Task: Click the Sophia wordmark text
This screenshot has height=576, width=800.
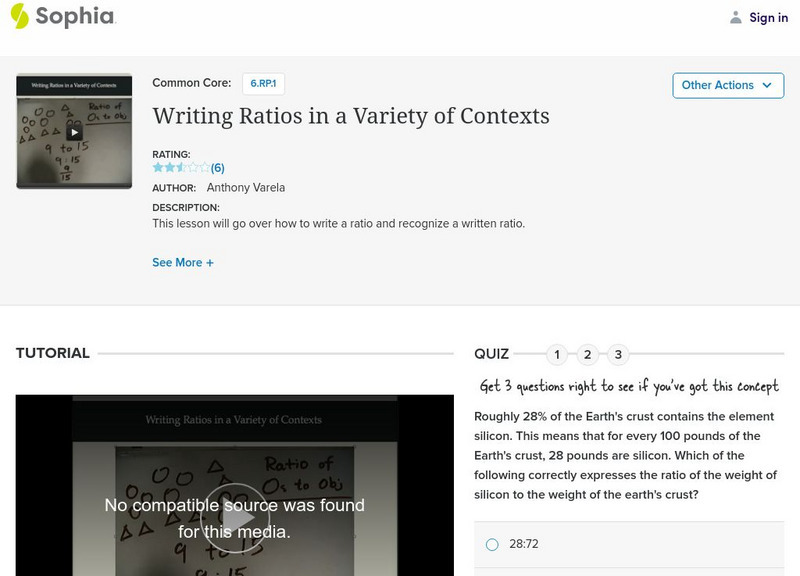Action: pyautogui.click(x=75, y=17)
